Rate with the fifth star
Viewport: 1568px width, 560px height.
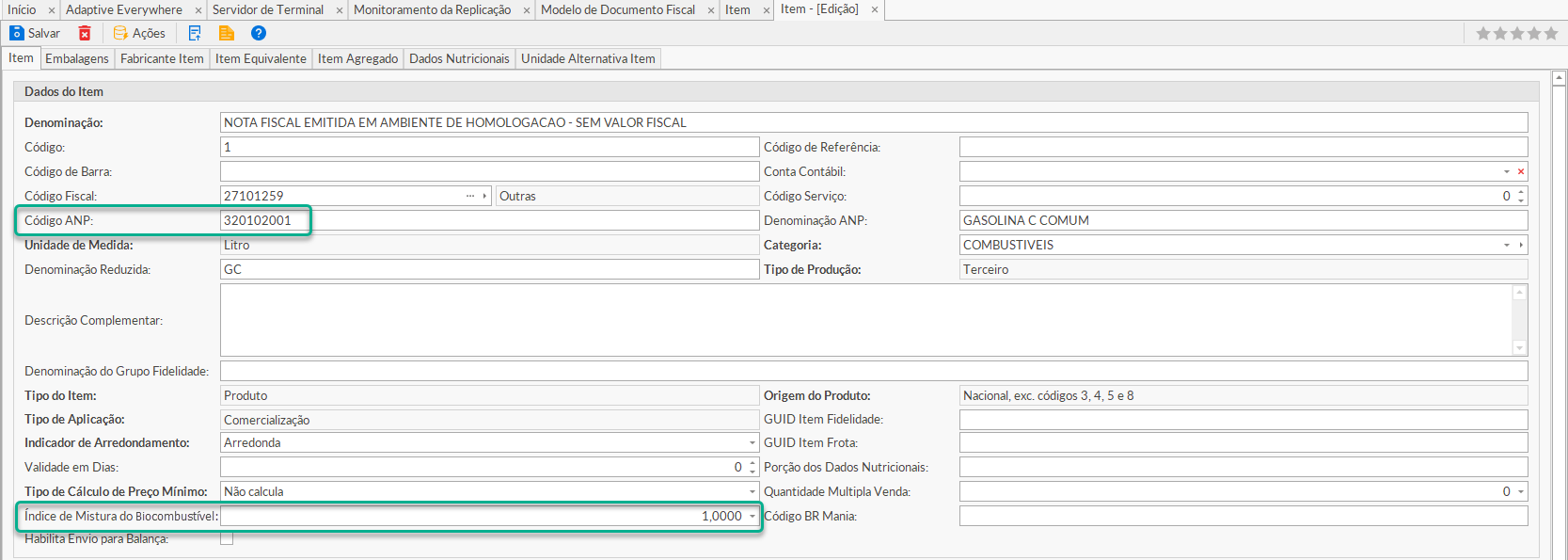click(x=1551, y=33)
